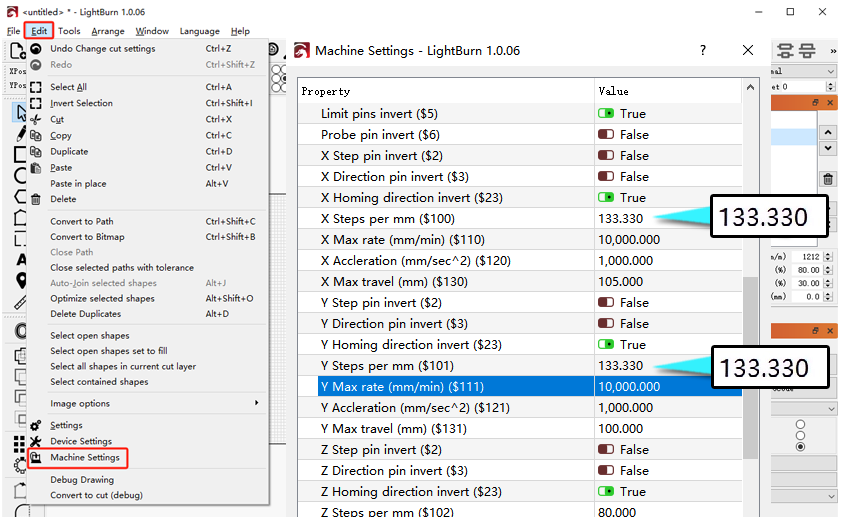Close the Machine Settings dialog

pyautogui.click(x=747, y=50)
